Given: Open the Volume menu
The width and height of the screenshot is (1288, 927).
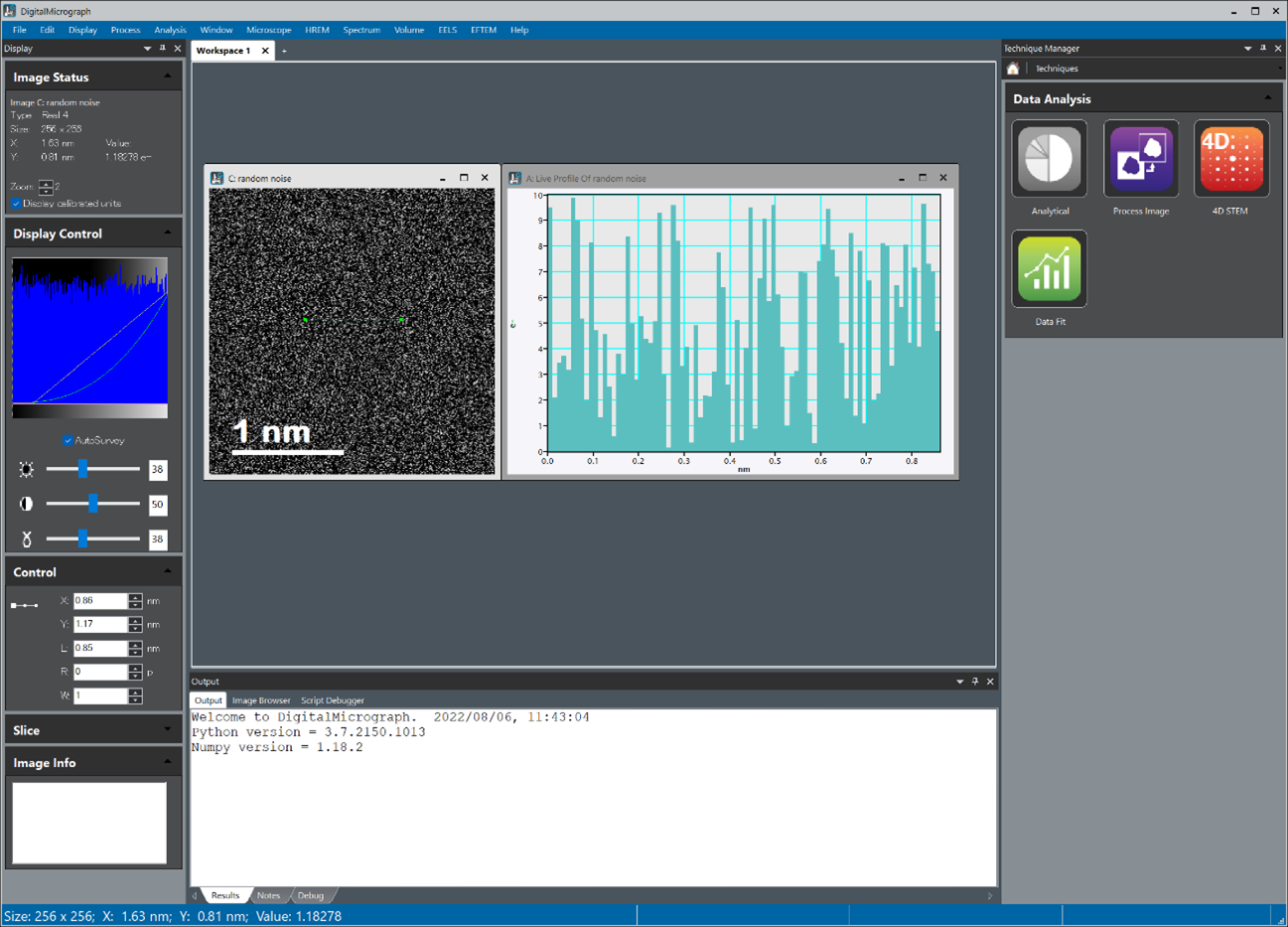Looking at the screenshot, I should [x=409, y=30].
